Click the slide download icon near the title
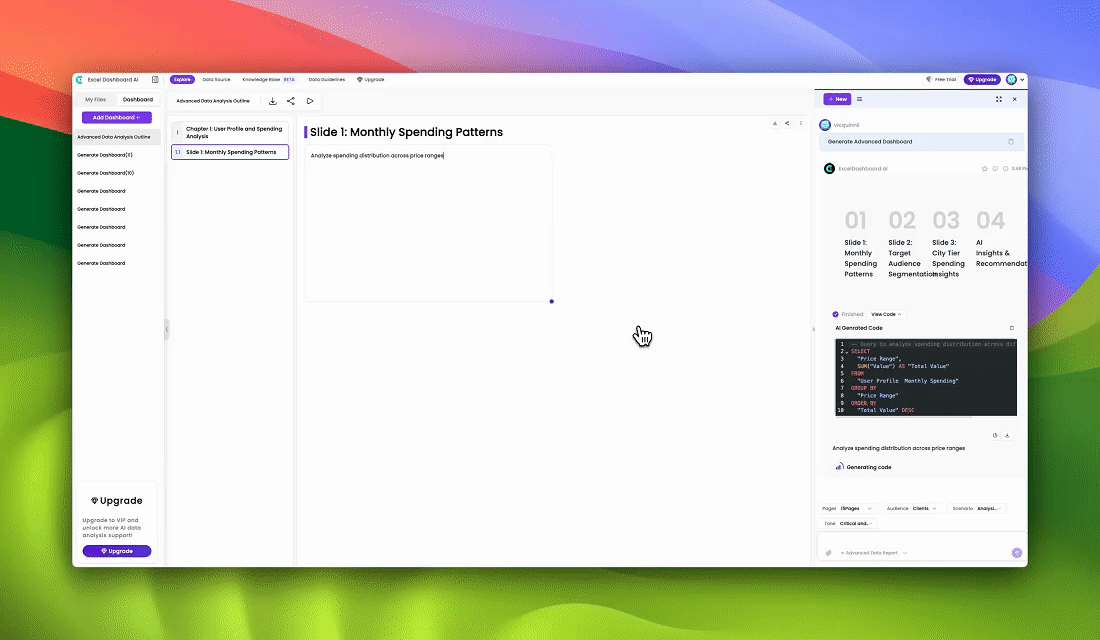Viewport: 1100px width, 640px height. tap(775, 124)
